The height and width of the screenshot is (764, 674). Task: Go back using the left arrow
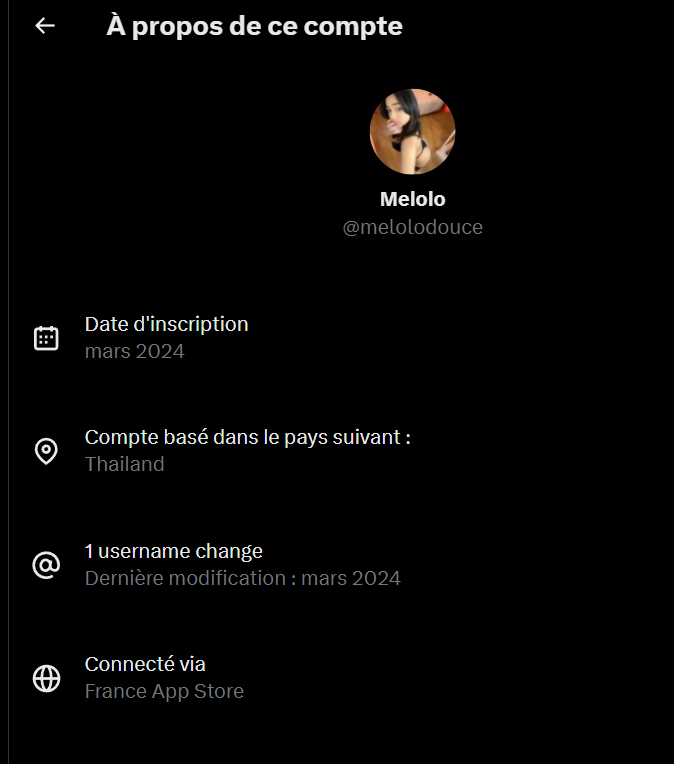point(45,26)
